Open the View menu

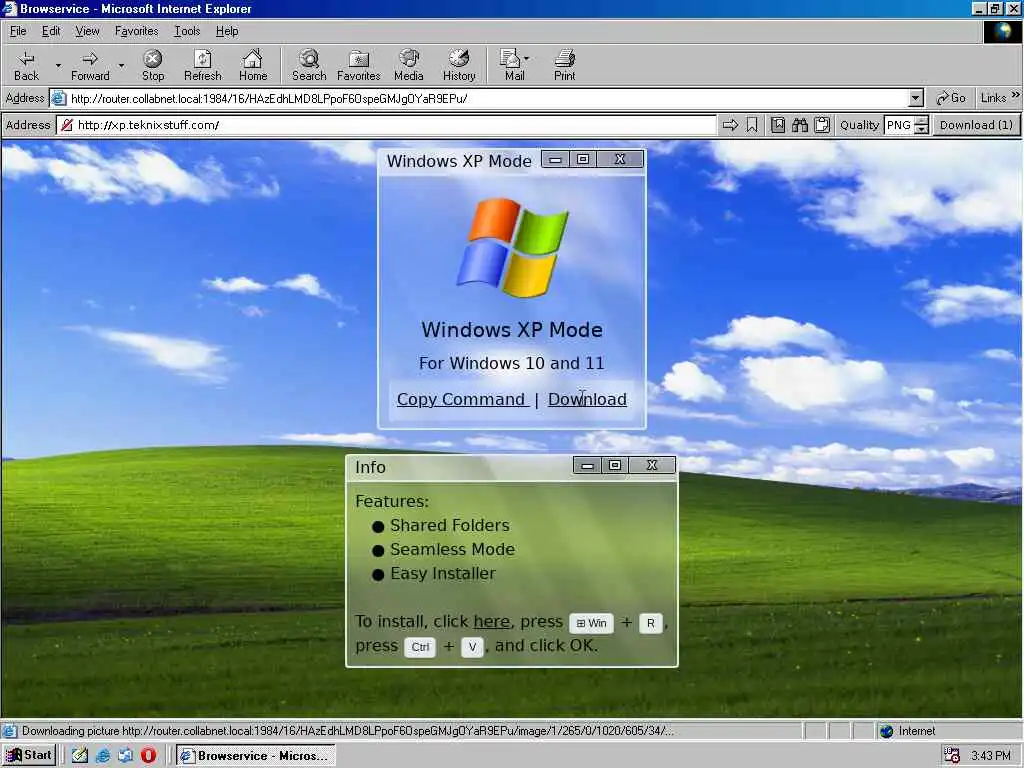(88, 31)
